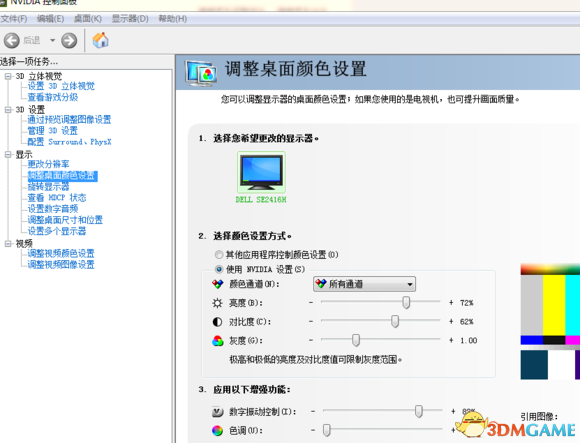The width and height of the screenshot is (580, 443).
Task: Collapse the 显示 tree node
Action: pyautogui.click(x=8, y=155)
